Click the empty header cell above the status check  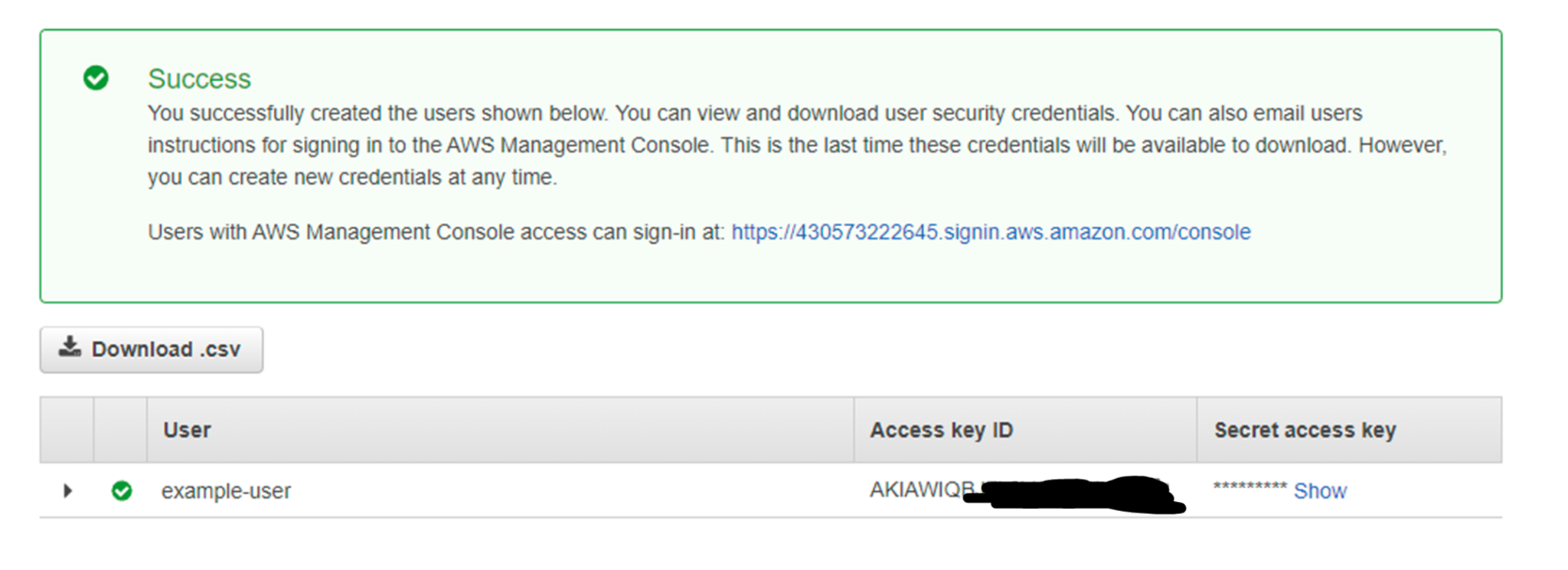[x=121, y=430]
